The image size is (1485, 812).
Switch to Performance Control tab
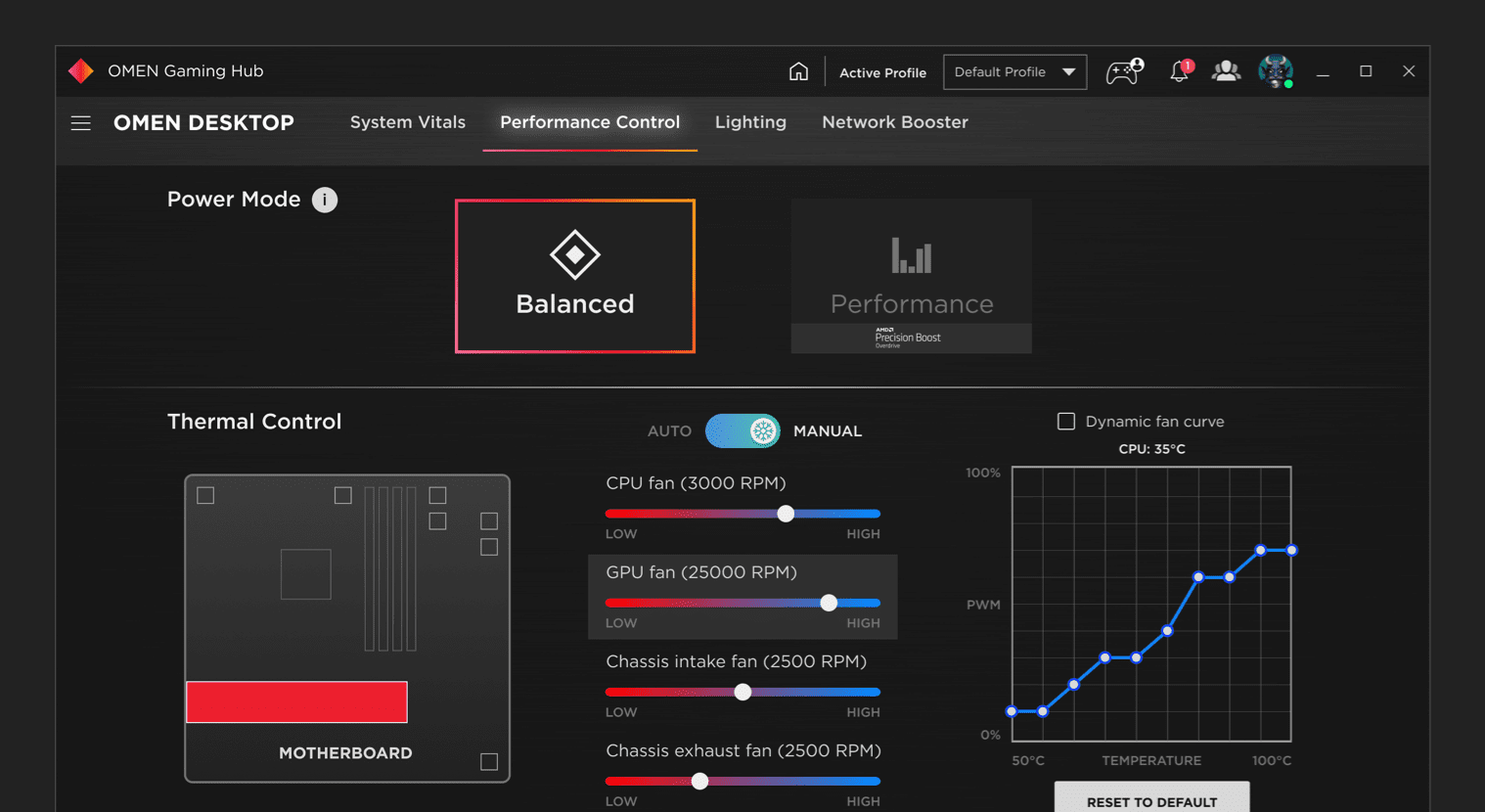(x=590, y=122)
